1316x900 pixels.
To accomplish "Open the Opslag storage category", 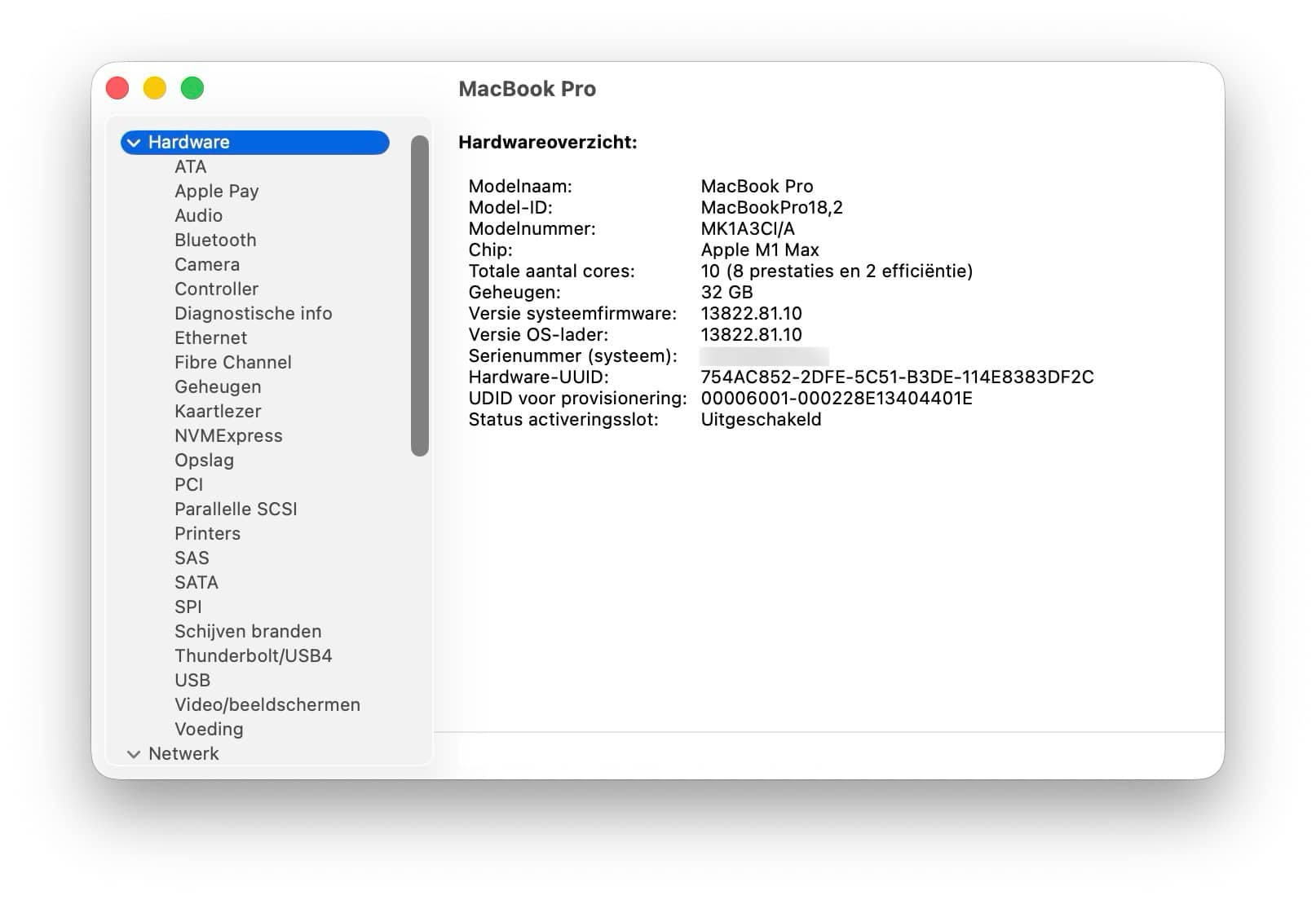I will [x=204, y=460].
